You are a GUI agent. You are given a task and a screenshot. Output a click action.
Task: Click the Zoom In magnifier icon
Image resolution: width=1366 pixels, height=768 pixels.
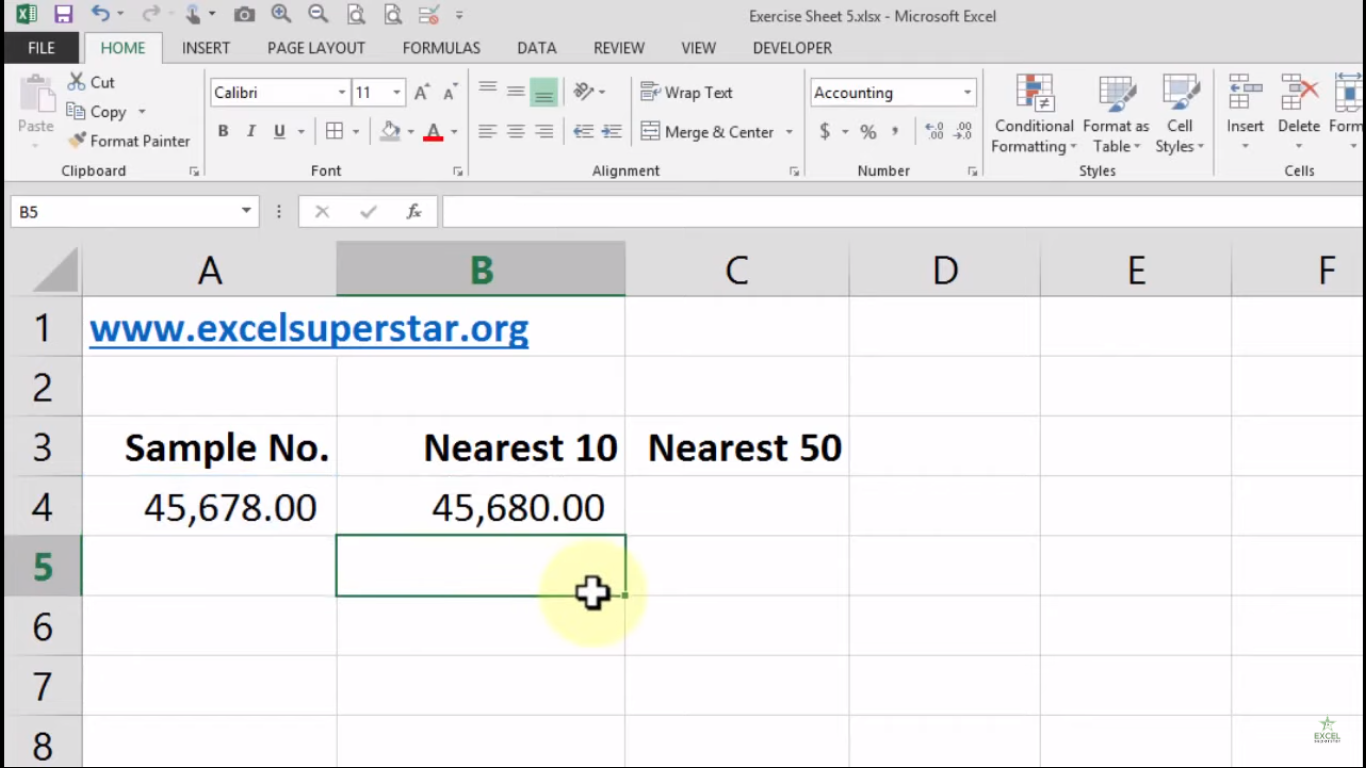point(281,14)
